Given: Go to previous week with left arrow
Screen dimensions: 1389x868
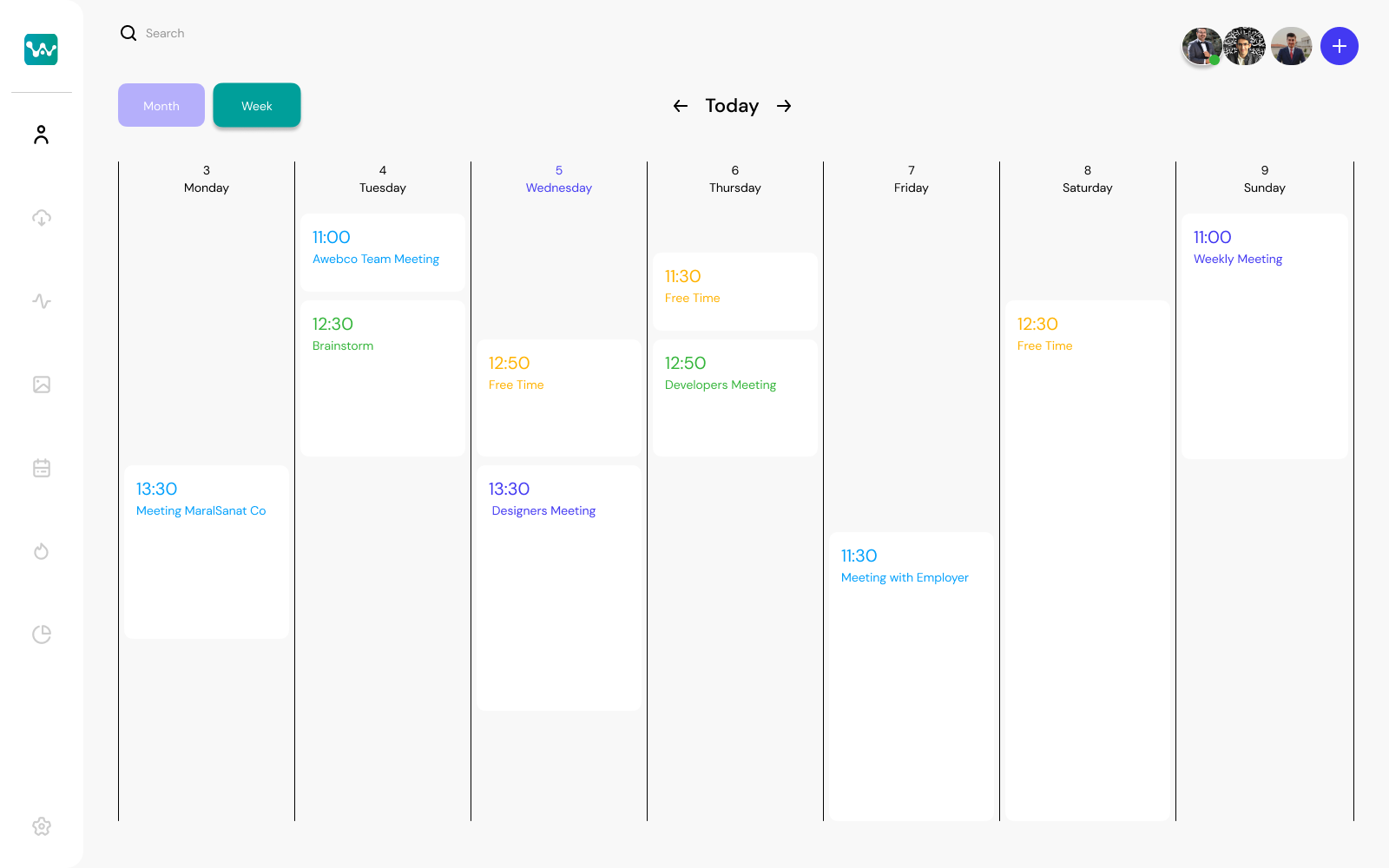Looking at the screenshot, I should pyautogui.click(x=681, y=106).
